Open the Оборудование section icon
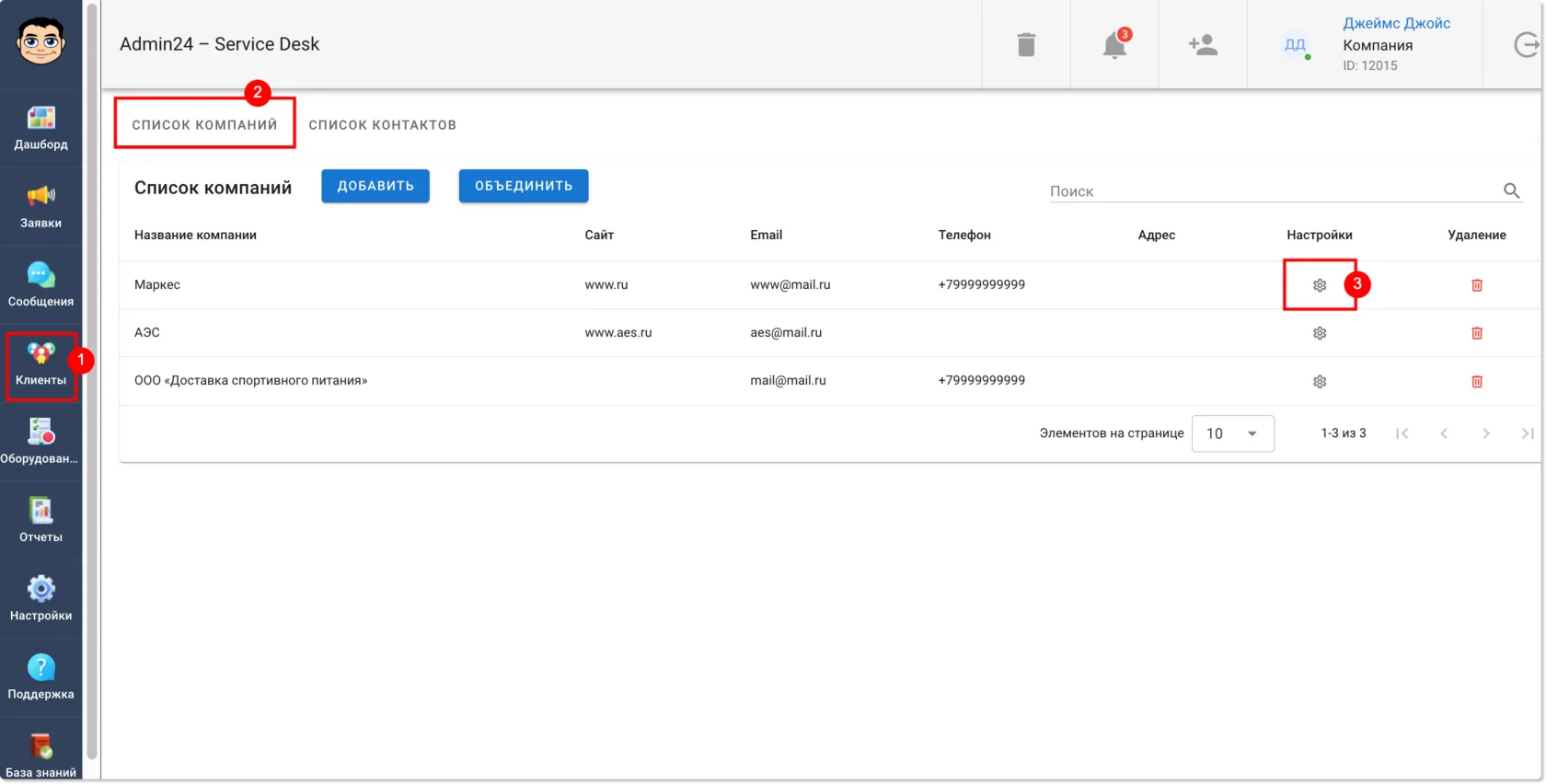The width and height of the screenshot is (1546, 784). pos(40,442)
